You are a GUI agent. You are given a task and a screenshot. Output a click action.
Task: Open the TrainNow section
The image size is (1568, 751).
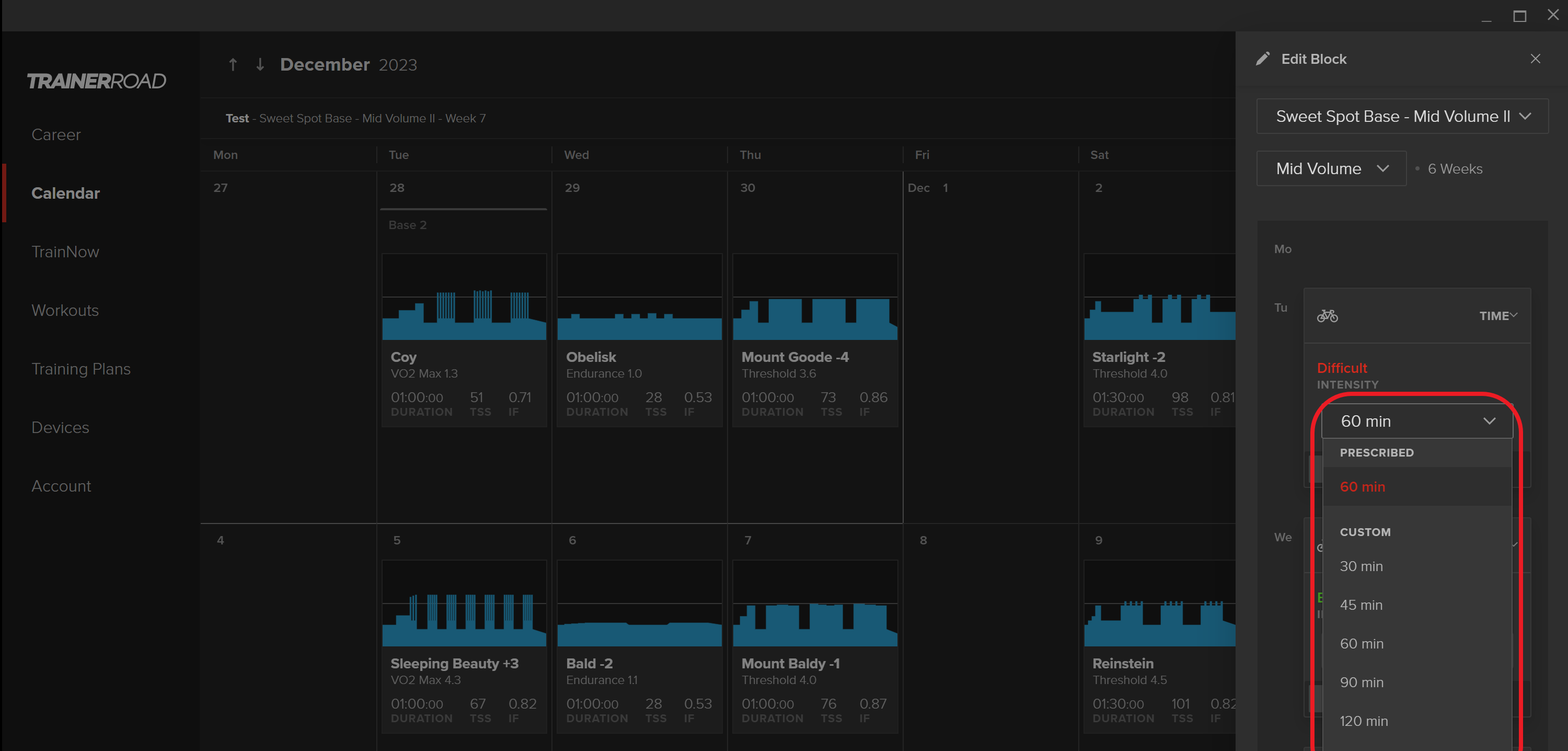tap(65, 252)
